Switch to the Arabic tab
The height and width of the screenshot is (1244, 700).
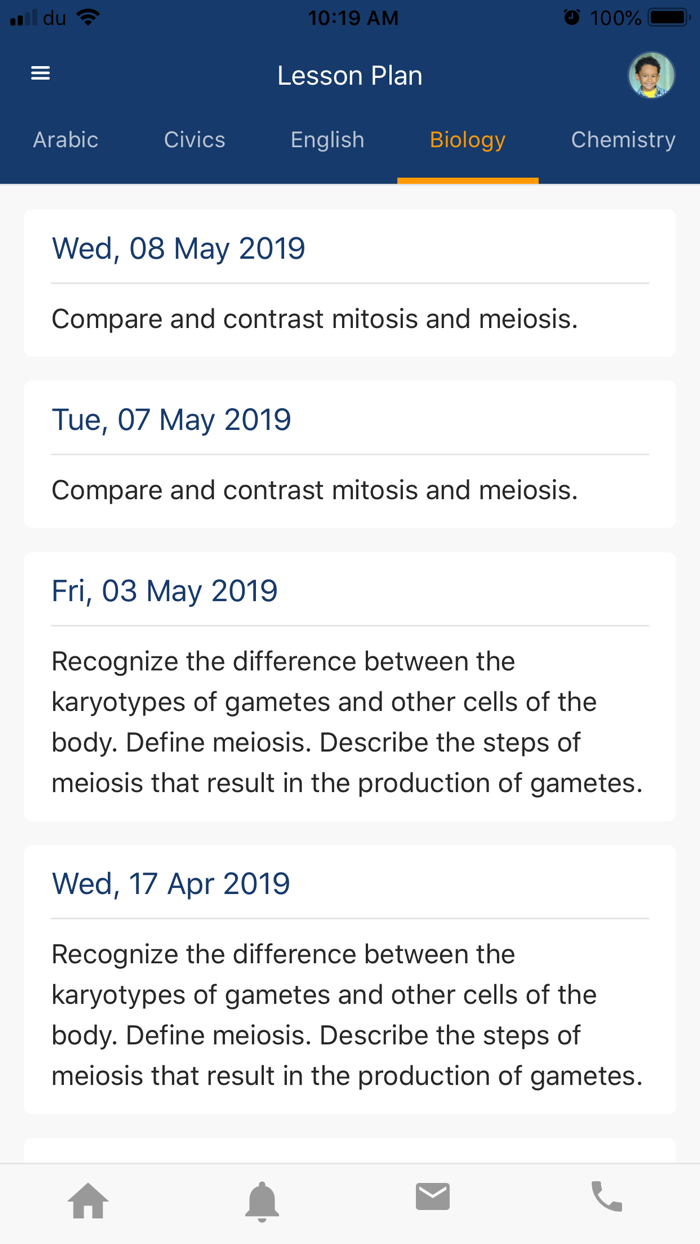tap(66, 140)
